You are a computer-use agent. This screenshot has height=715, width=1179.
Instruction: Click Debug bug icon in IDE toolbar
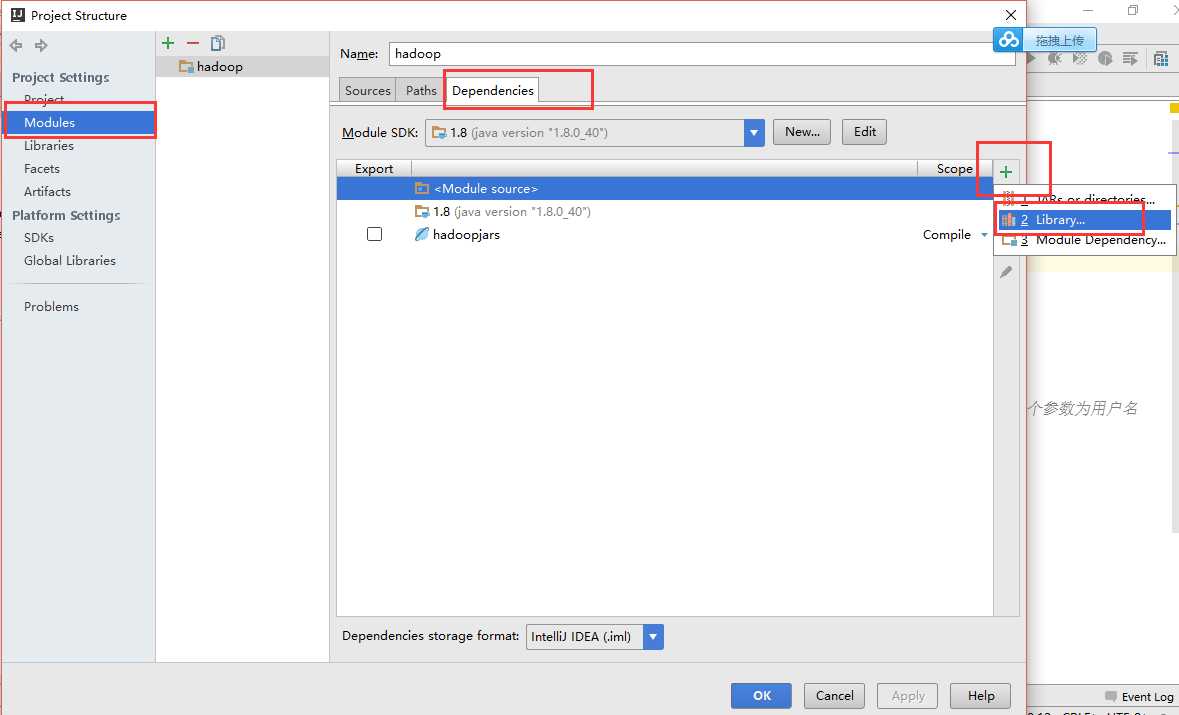pyautogui.click(x=1055, y=59)
